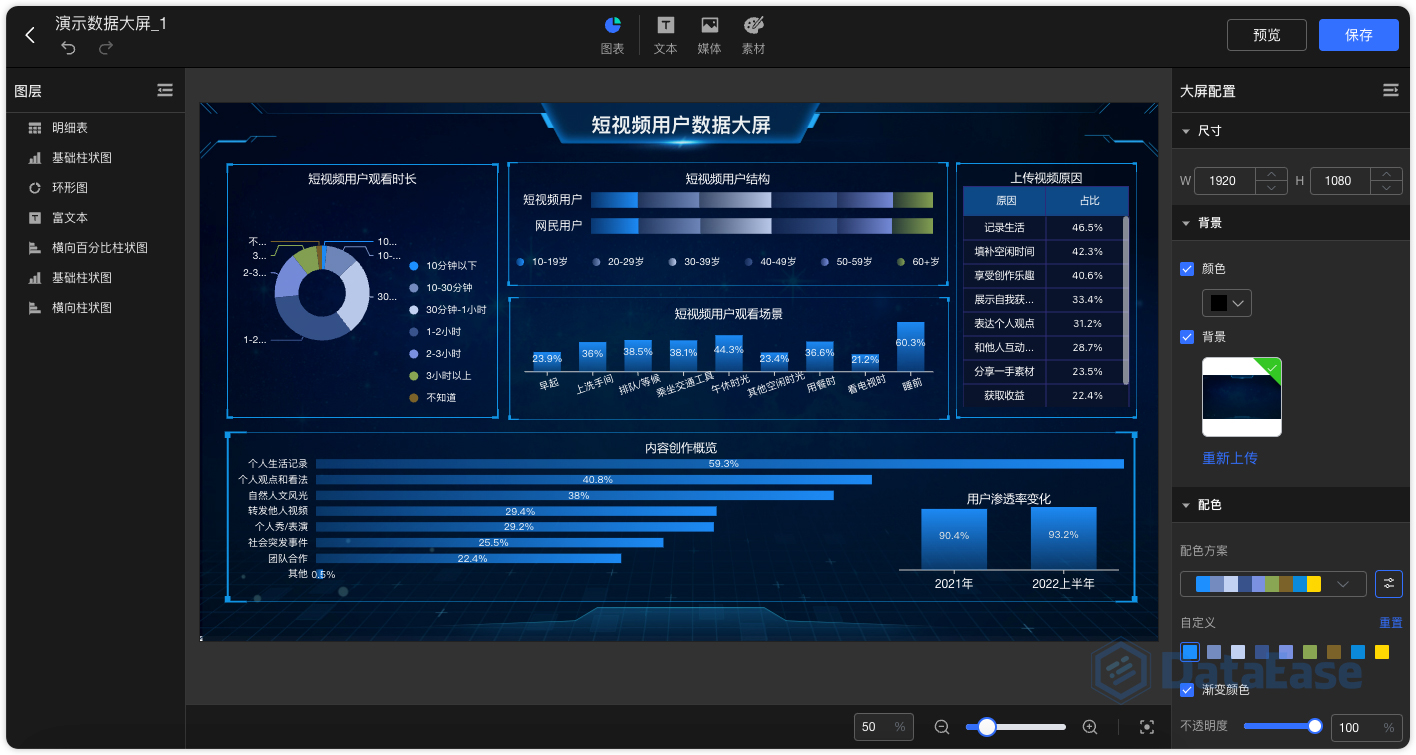The height and width of the screenshot is (755, 1416).
Task: Increase the H height stepper
Action: click(x=1386, y=174)
